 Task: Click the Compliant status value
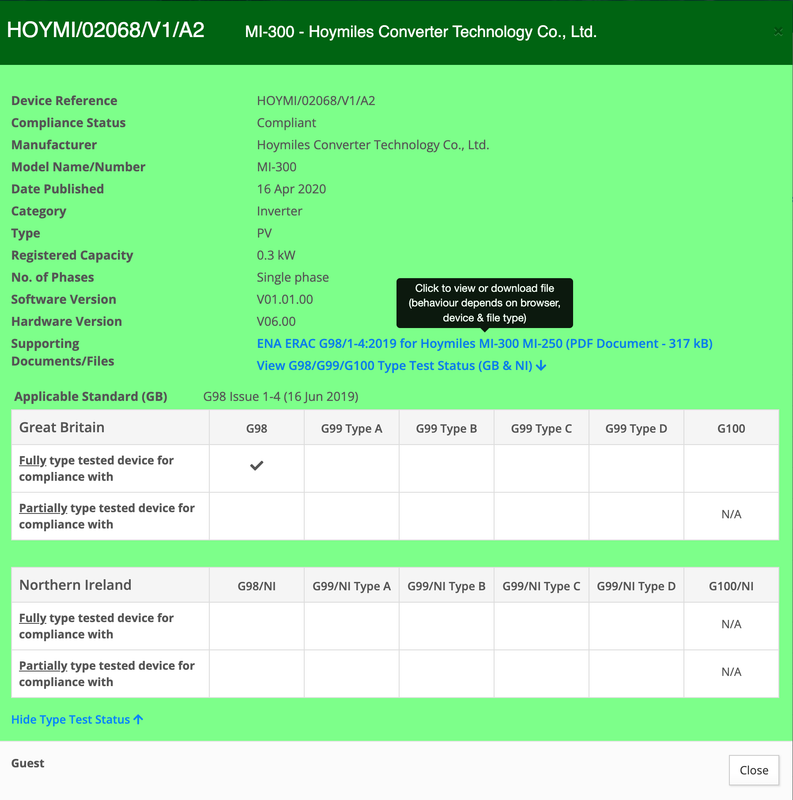click(286, 122)
